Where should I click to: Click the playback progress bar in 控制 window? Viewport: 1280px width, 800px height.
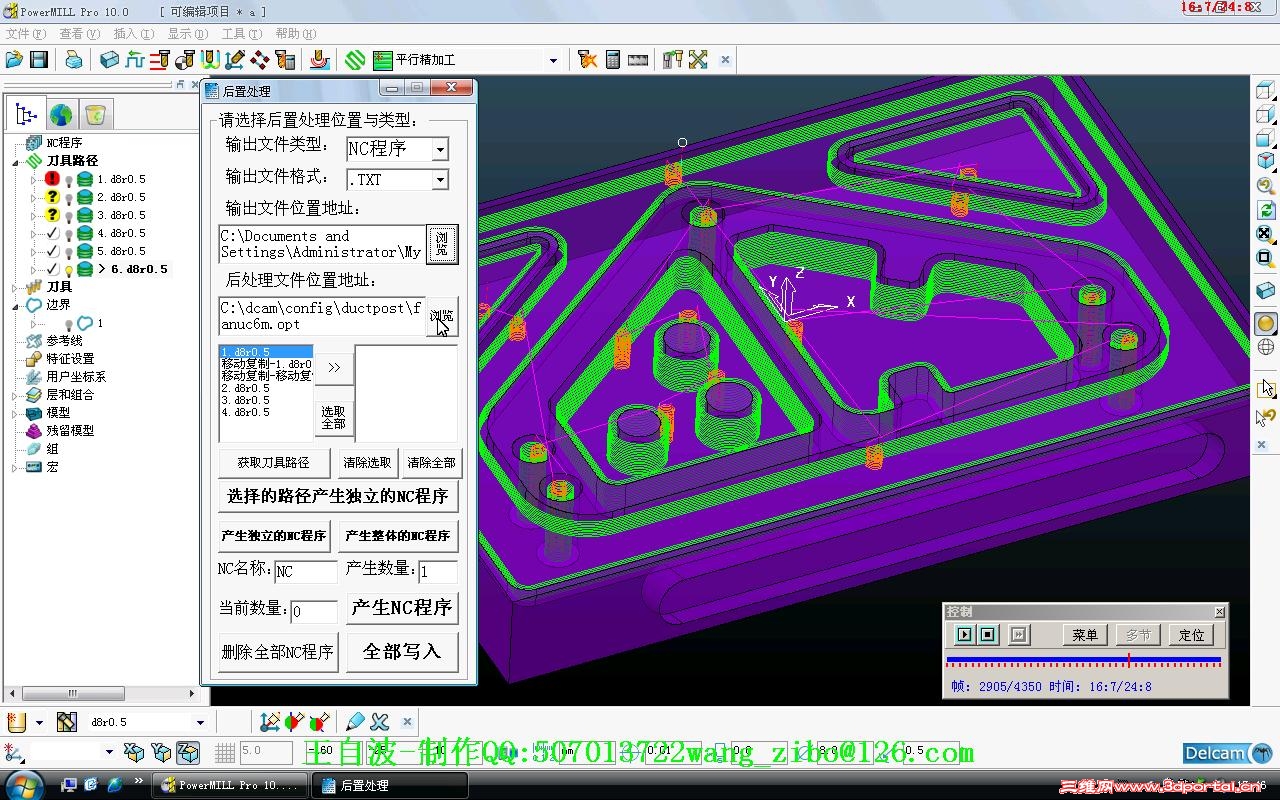click(x=1084, y=660)
